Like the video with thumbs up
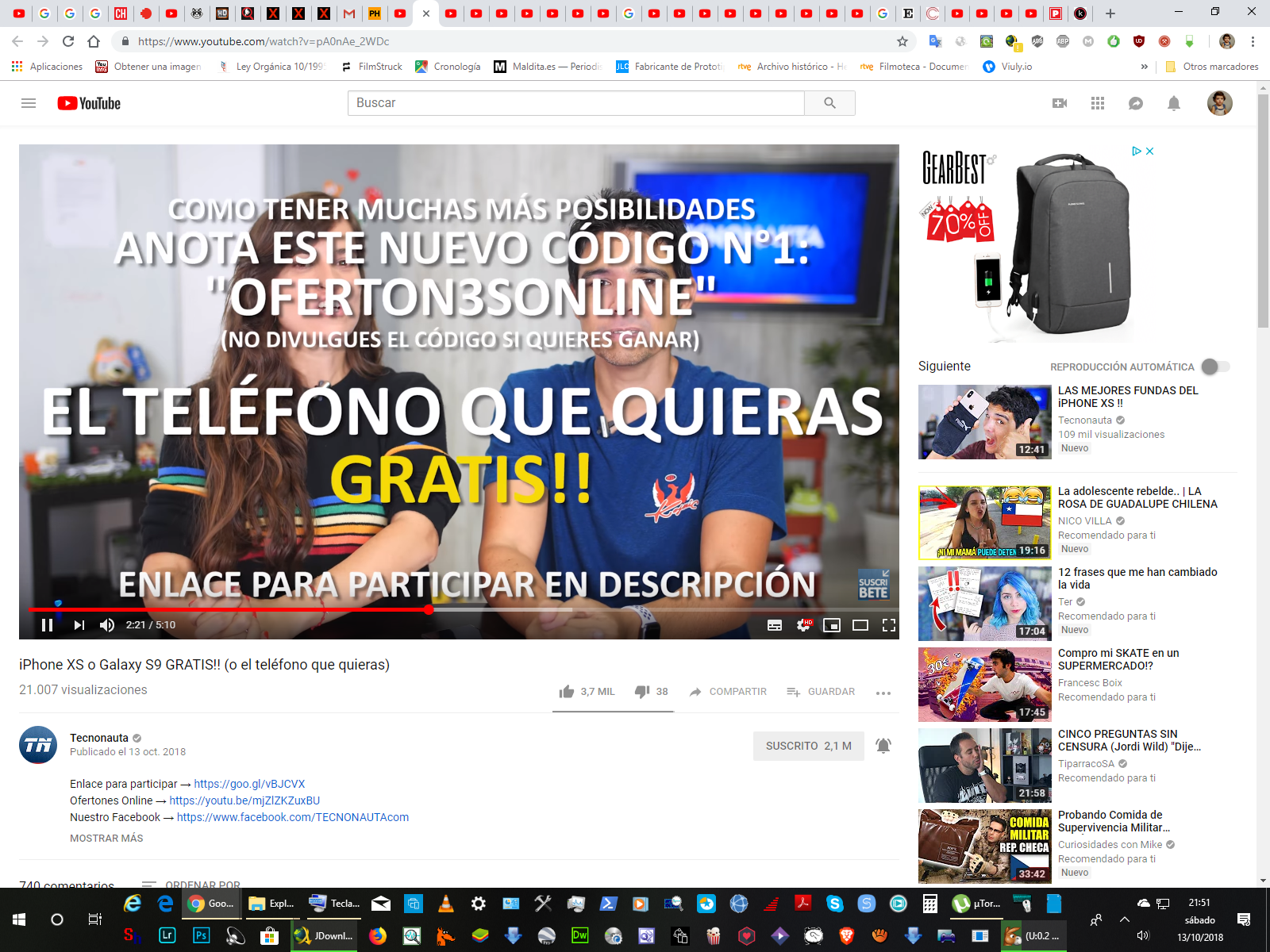 (x=567, y=692)
